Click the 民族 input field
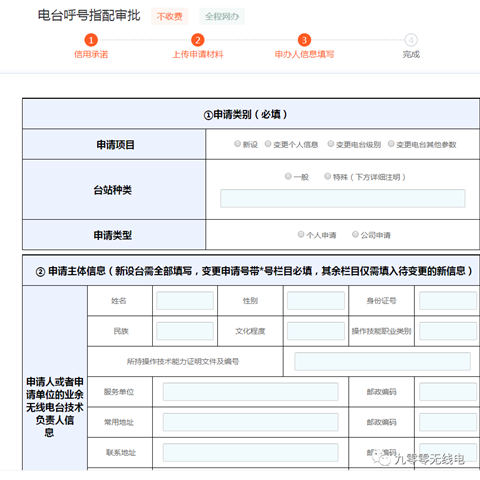Image resolution: width=480 pixels, height=480 pixels. (185, 331)
